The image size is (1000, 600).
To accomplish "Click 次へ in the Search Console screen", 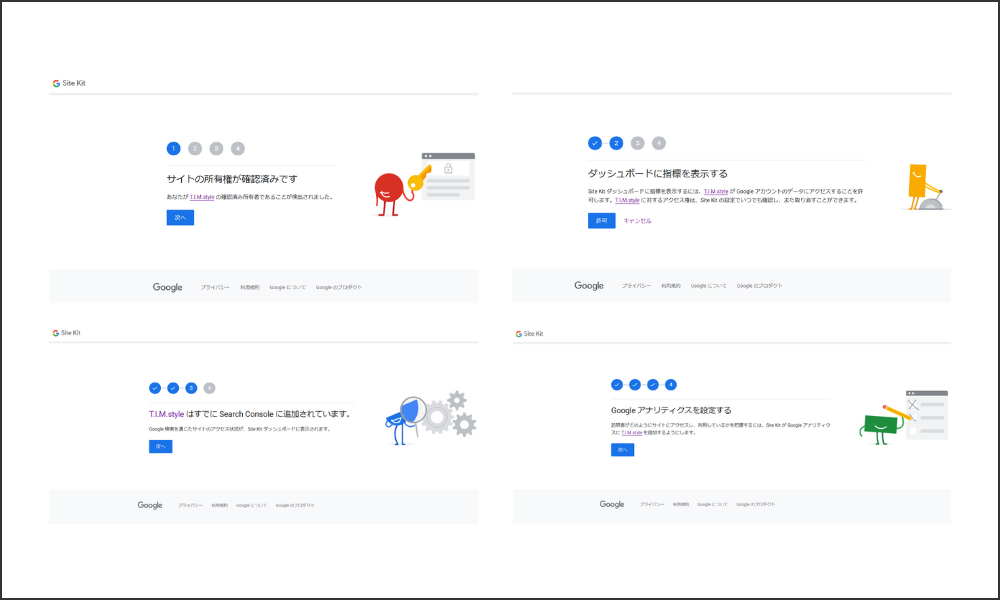I will (161, 446).
